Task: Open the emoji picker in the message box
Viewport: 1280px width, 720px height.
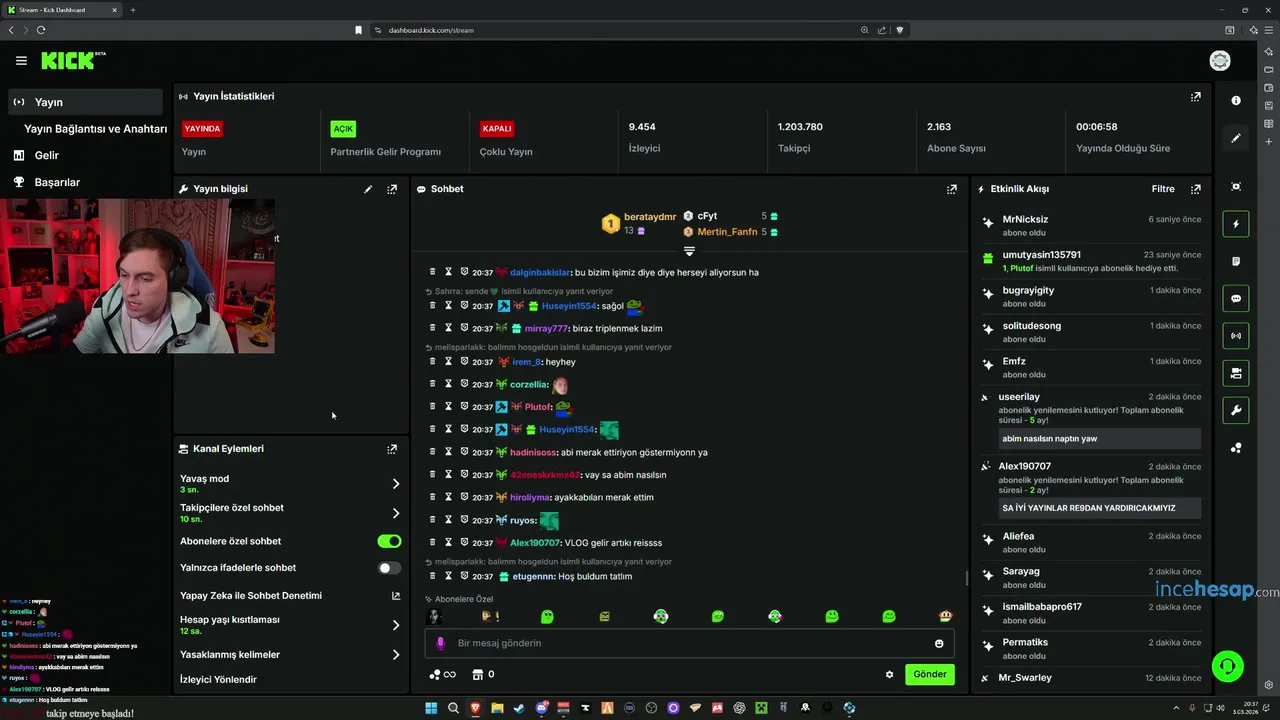Action: [939, 643]
